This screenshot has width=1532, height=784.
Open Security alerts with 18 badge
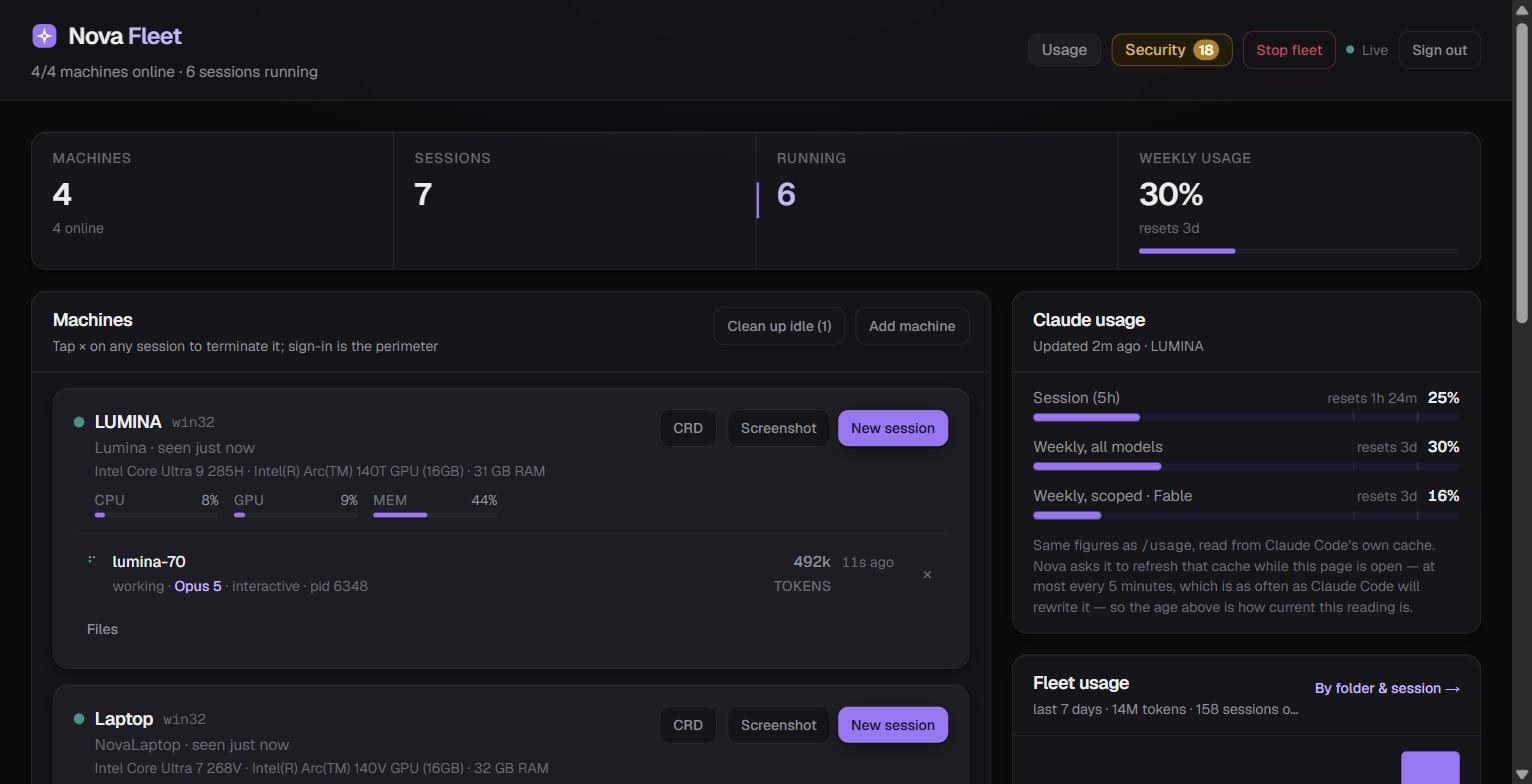[1172, 50]
